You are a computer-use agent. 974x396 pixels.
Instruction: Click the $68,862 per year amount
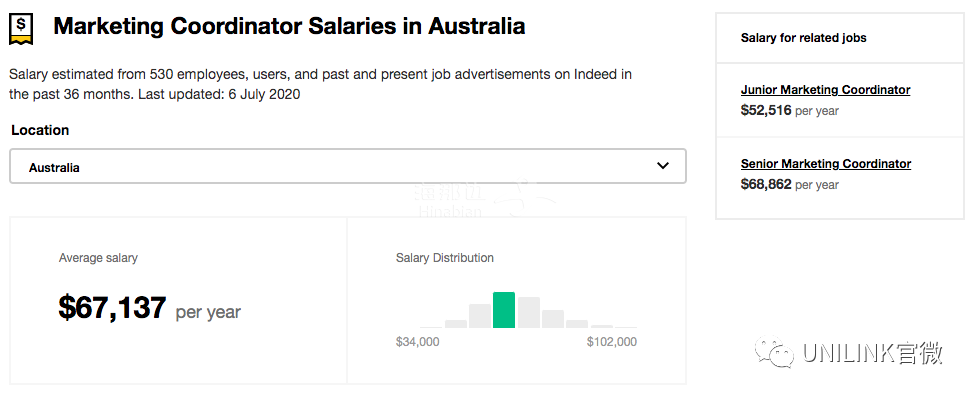pos(790,184)
